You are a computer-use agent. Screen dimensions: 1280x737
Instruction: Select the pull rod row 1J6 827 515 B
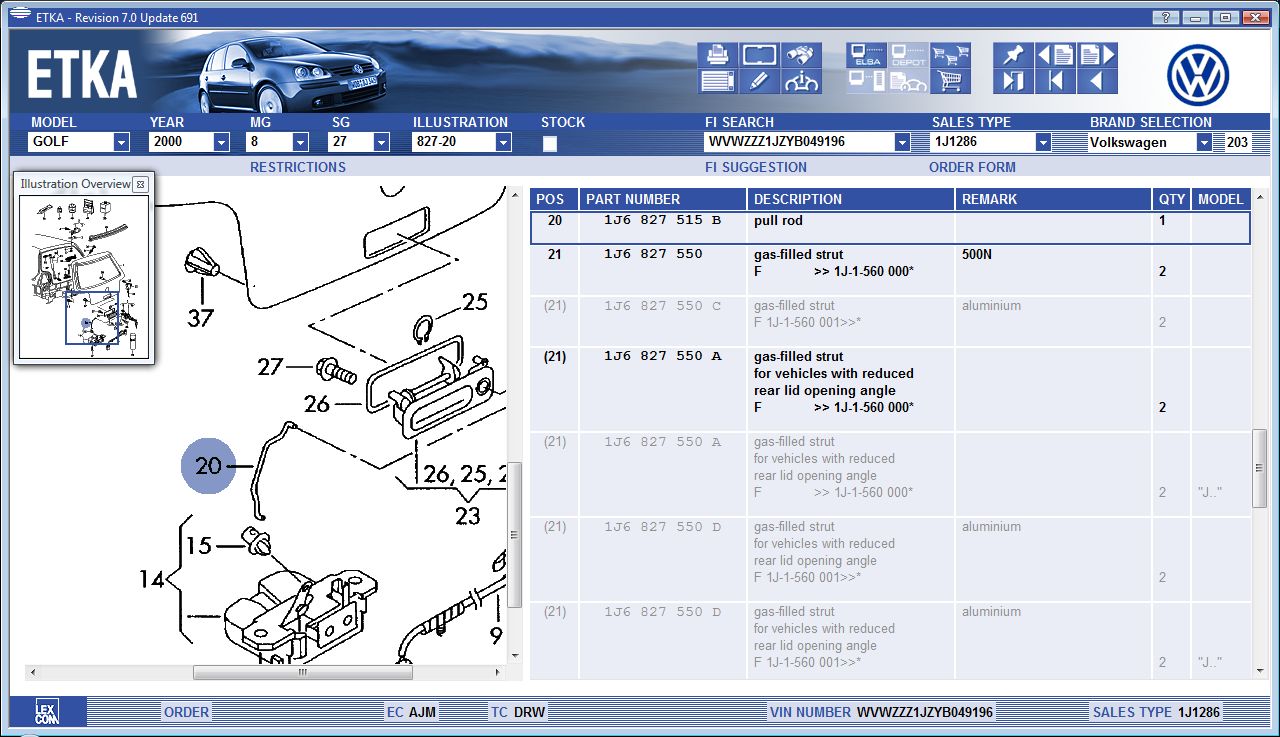890,228
